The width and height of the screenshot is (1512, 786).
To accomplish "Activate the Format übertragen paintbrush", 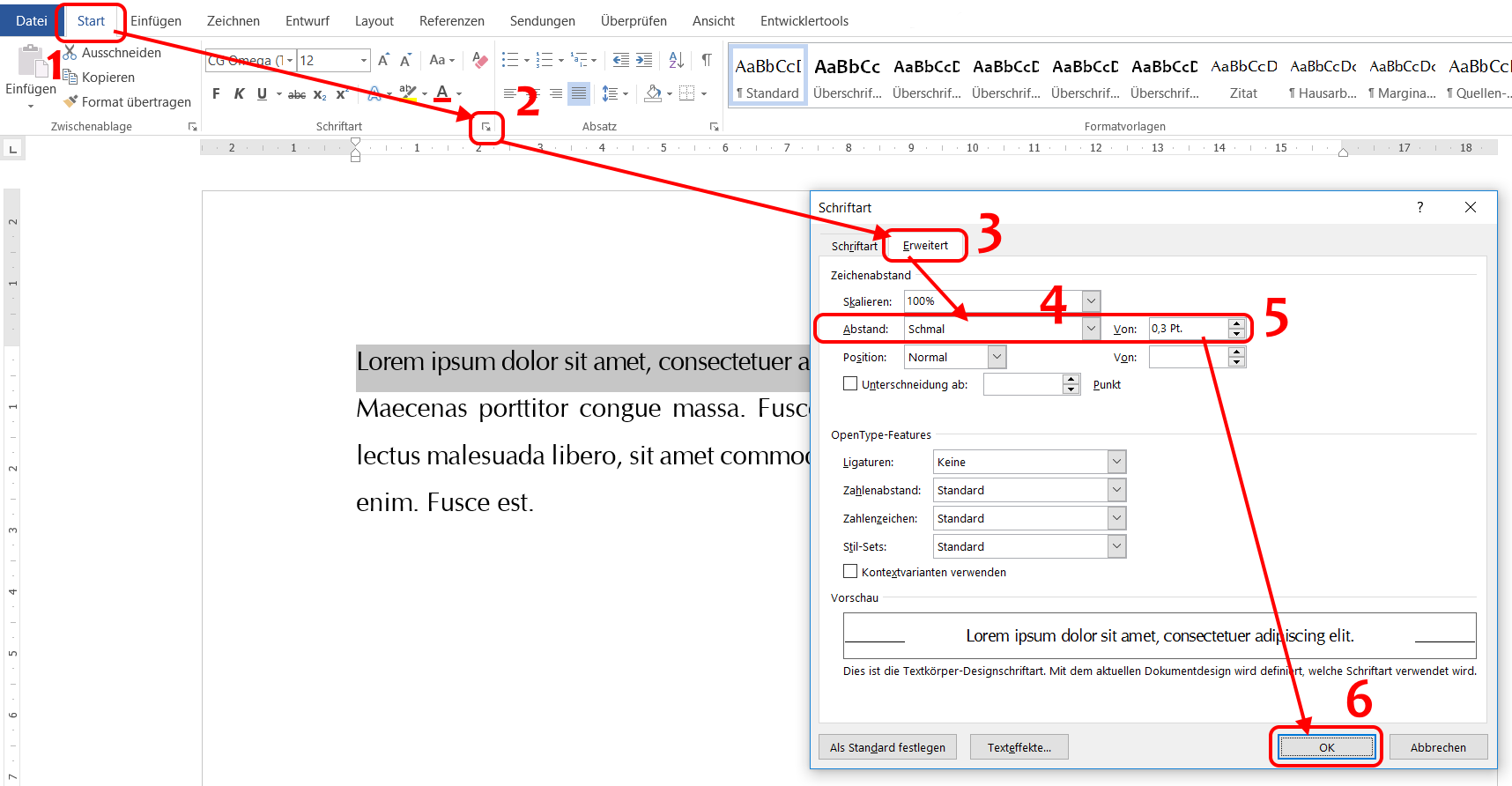I will 70,102.
